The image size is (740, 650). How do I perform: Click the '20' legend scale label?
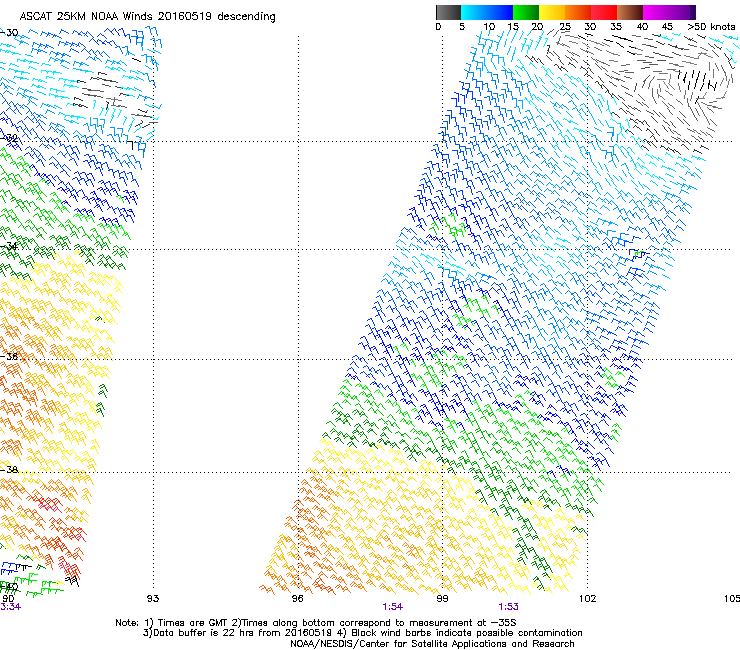pyautogui.click(x=537, y=27)
